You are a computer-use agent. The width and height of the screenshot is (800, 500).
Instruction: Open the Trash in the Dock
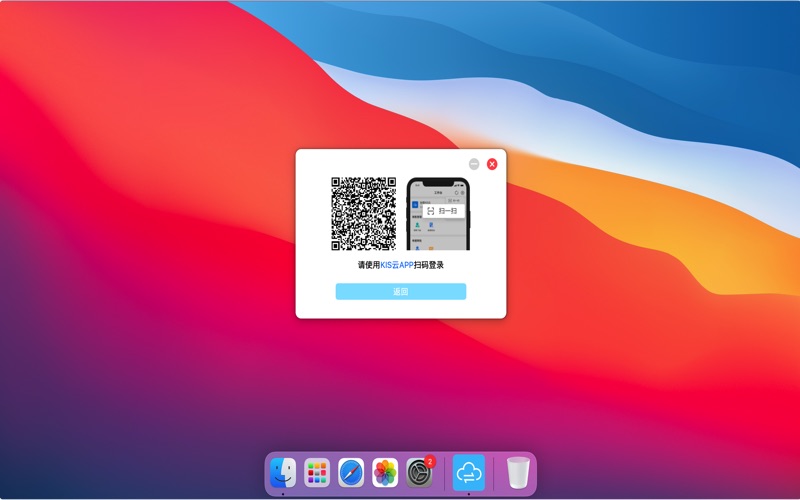tap(517, 472)
